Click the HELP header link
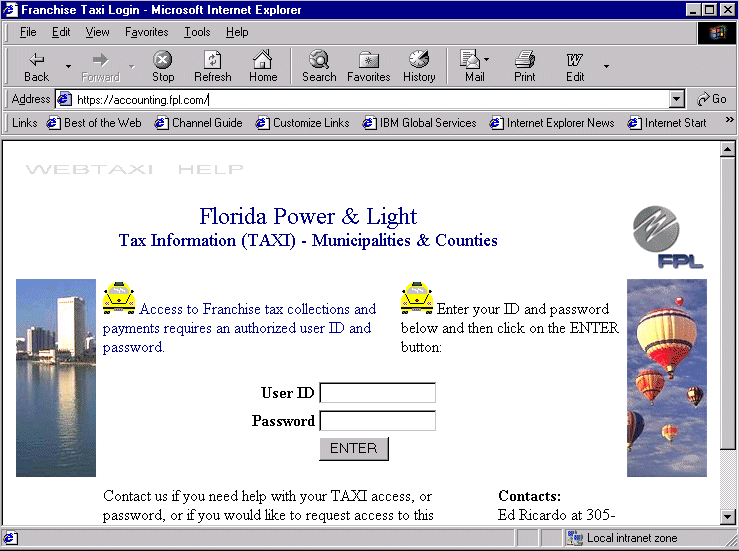This screenshot has height=551, width=739. 211,169
